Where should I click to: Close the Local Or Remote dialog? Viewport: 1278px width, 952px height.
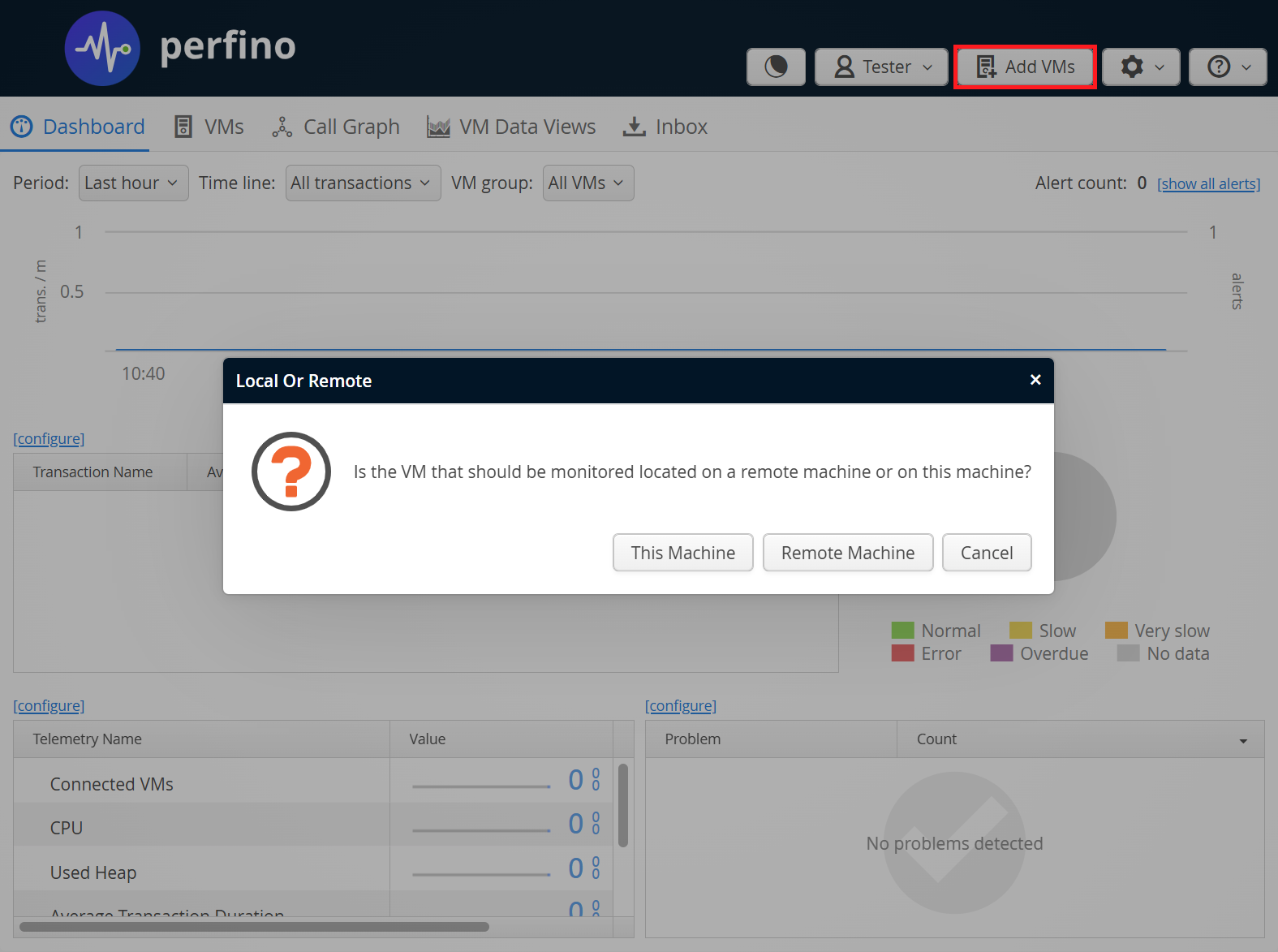tap(1035, 380)
